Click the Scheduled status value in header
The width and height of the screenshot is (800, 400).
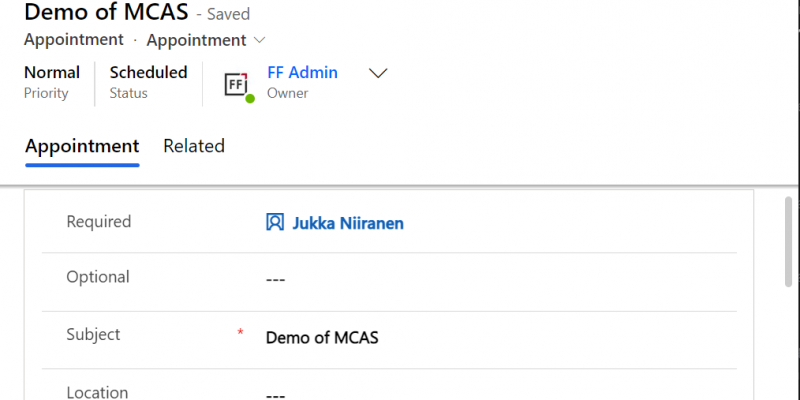(x=148, y=73)
